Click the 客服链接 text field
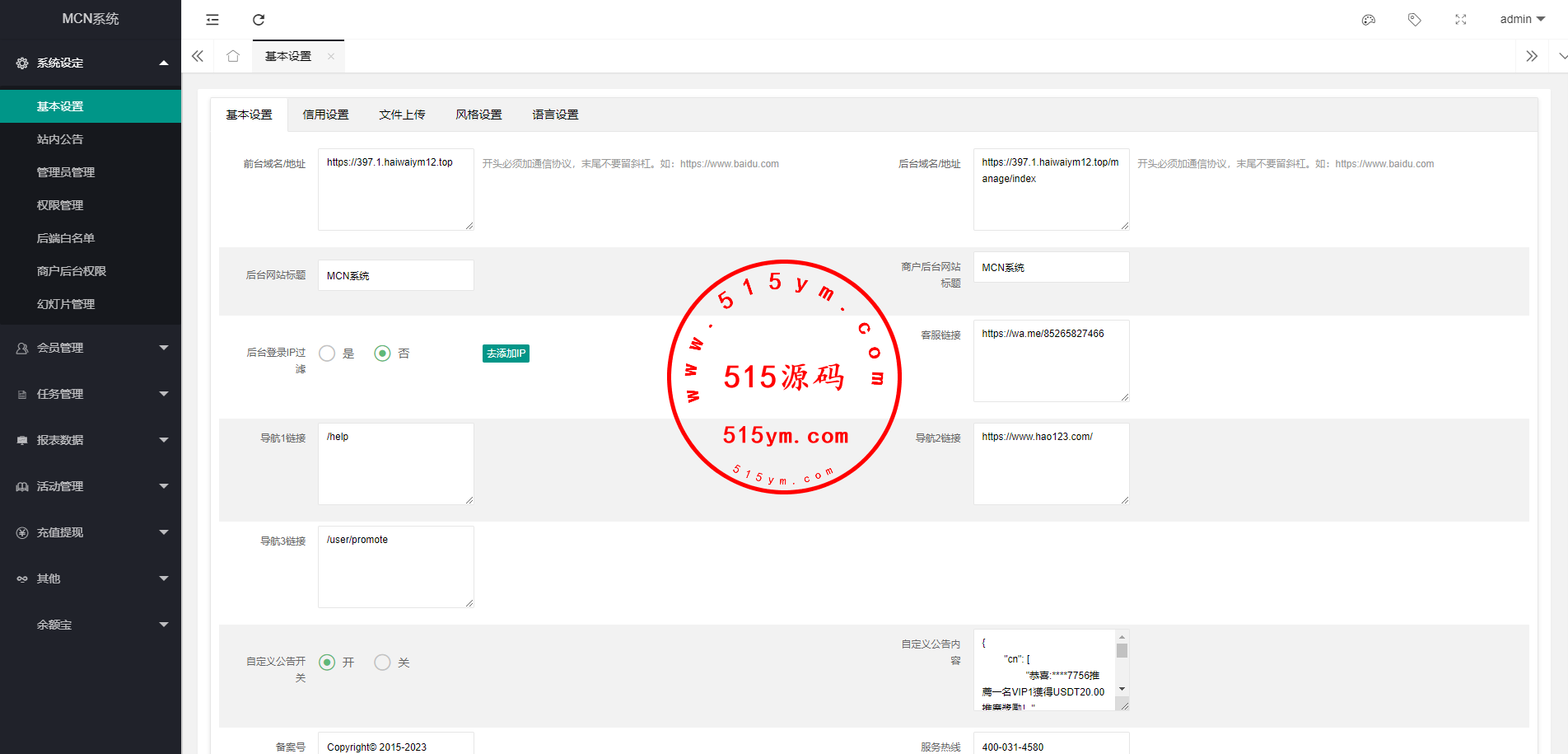This screenshot has height=754, width=1568. (x=1051, y=361)
